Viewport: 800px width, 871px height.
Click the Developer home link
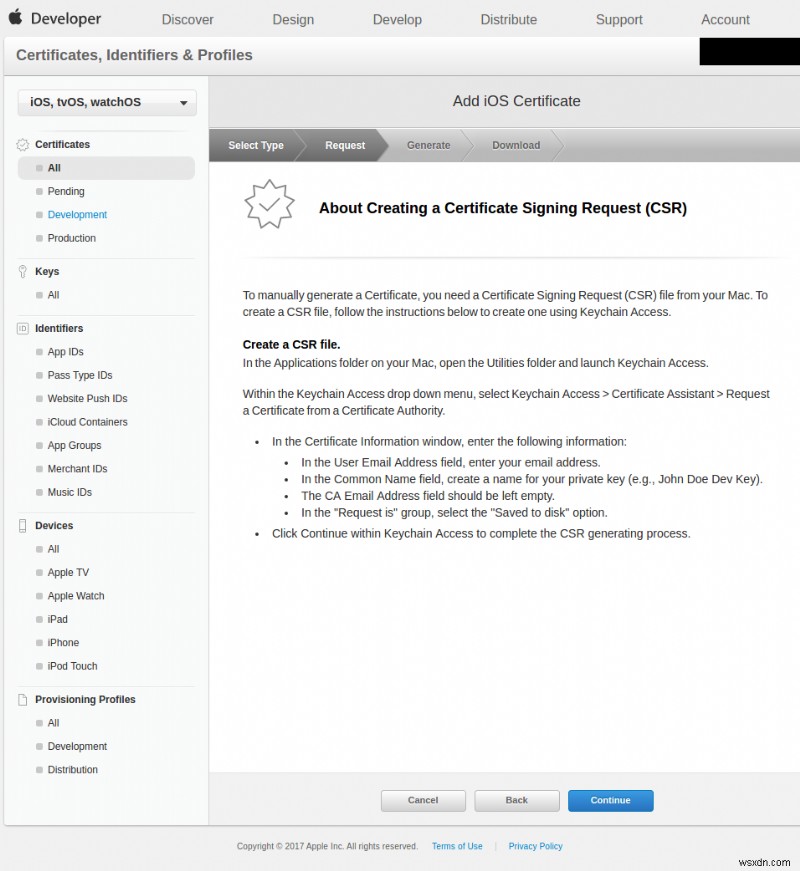(x=66, y=18)
